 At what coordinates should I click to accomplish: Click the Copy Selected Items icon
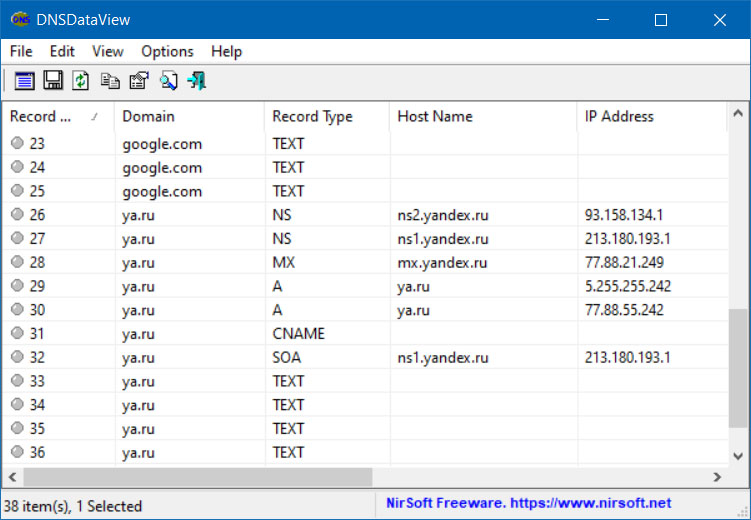[x=110, y=80]
